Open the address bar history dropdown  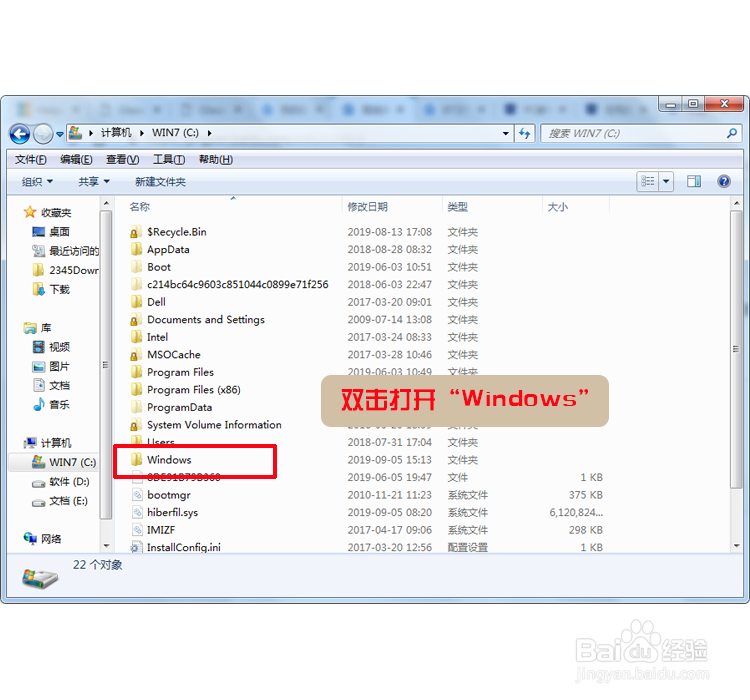(x=506, y=133)
